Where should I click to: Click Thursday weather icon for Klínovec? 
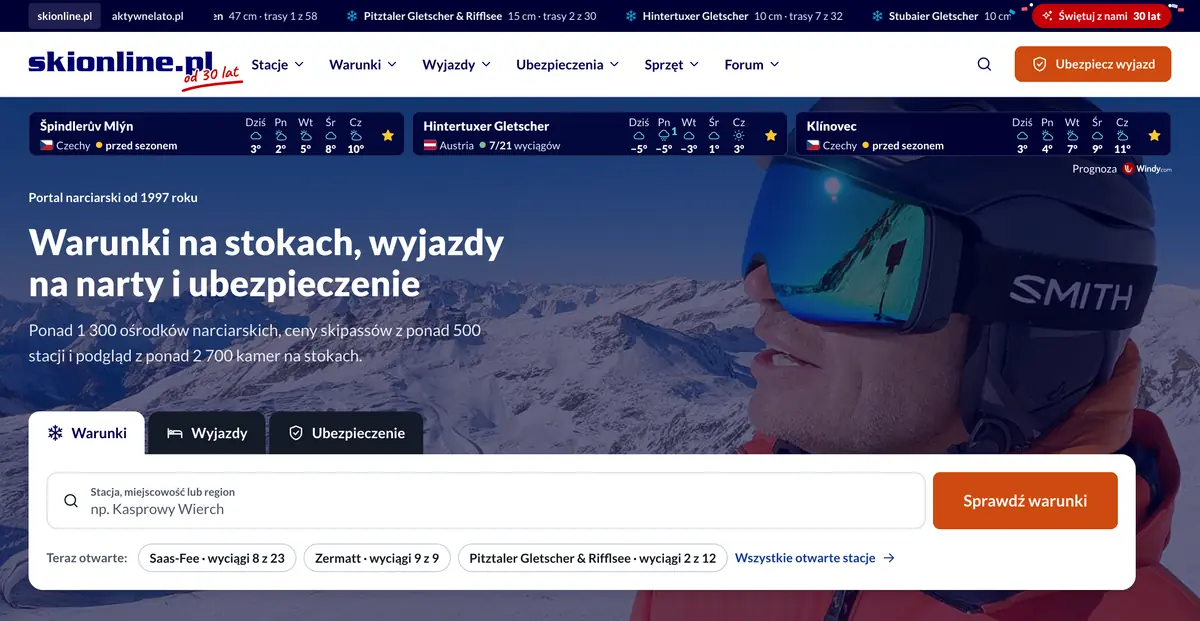(1122, 135)
